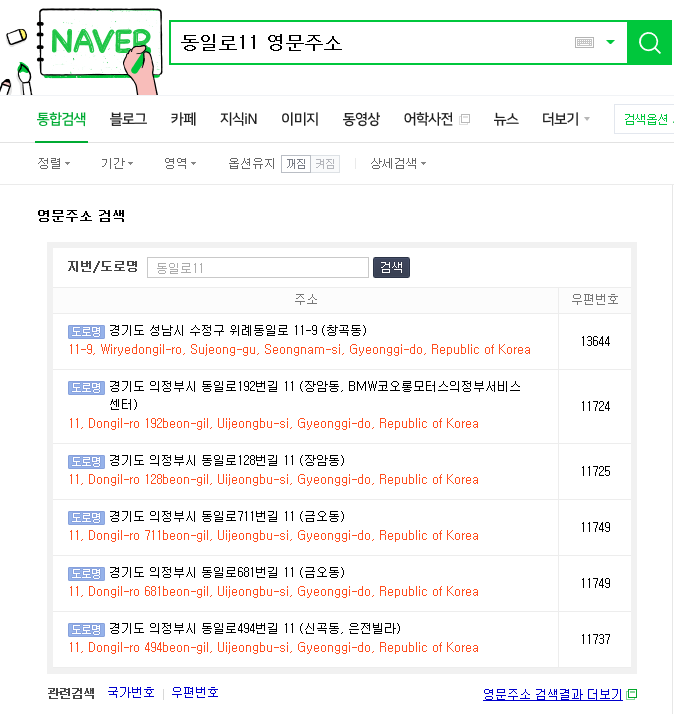Open the 기간 period dropdown
674x714 pixels.
(x=117, y=163)
